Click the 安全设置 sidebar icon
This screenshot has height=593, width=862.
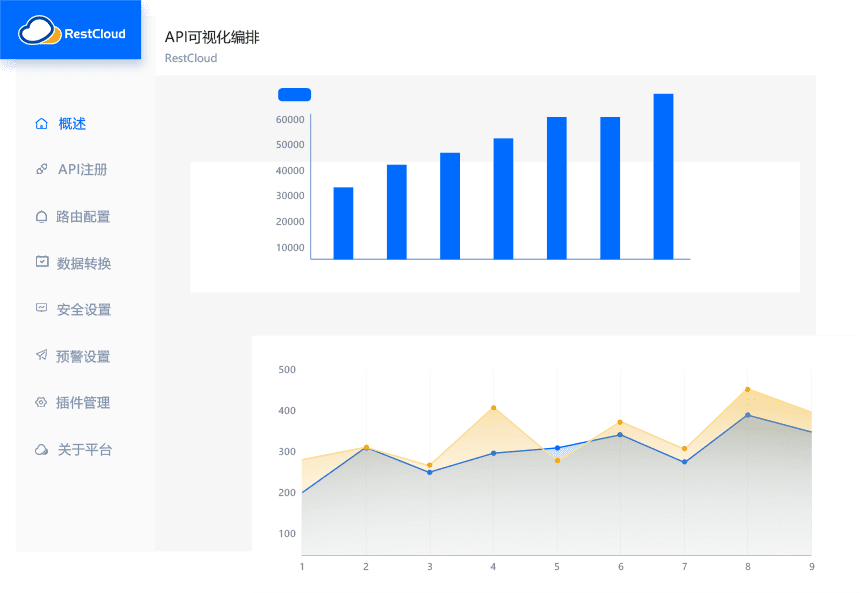41,309
